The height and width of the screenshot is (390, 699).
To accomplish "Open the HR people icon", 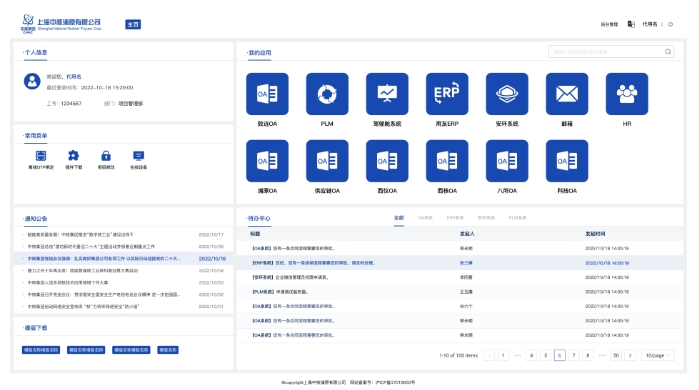I will pos(627,94).
